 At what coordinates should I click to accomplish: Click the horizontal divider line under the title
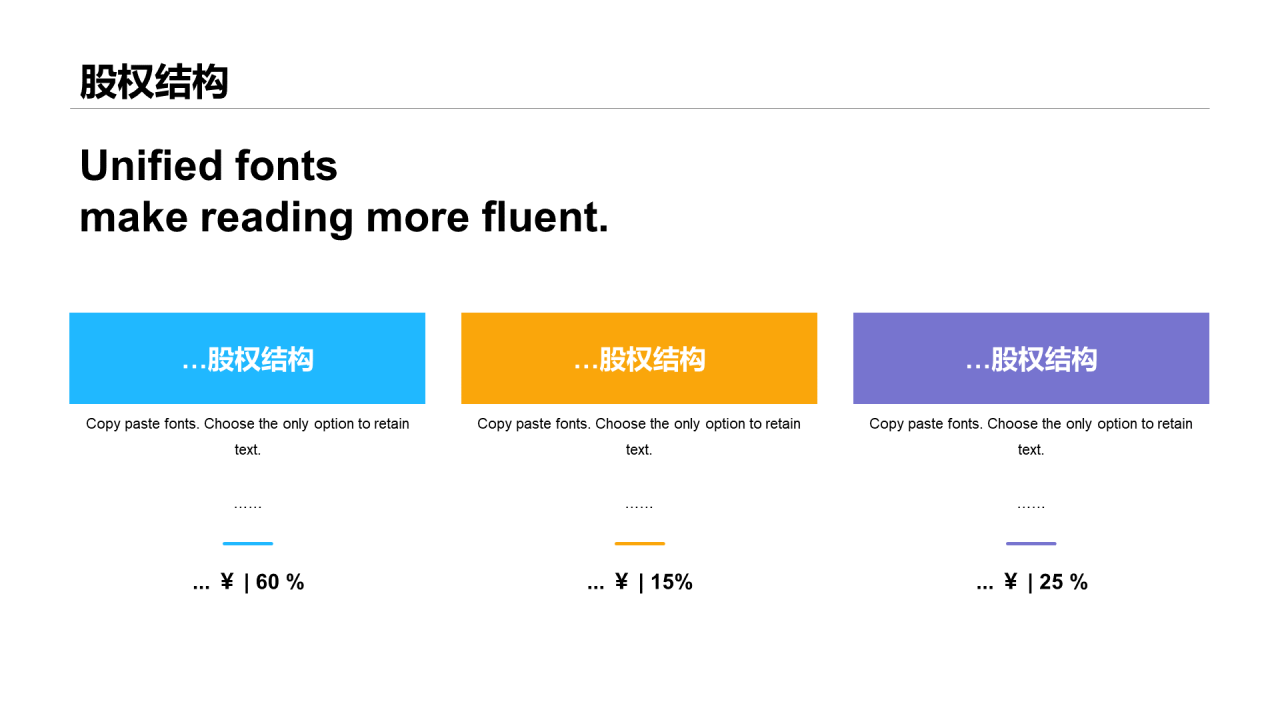tap(640, 108)
